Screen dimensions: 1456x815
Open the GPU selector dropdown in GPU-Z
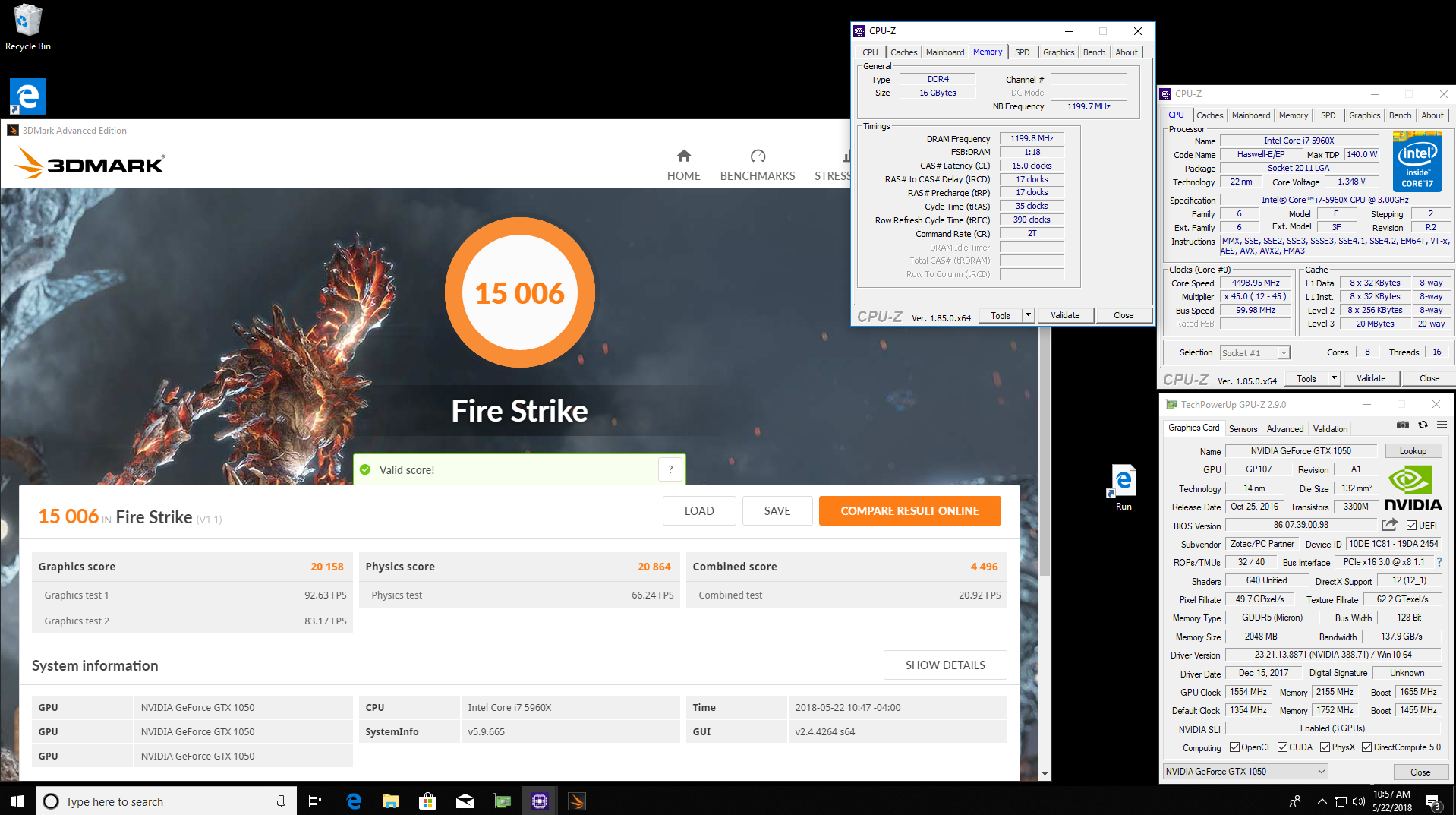tap(1244, 771)
